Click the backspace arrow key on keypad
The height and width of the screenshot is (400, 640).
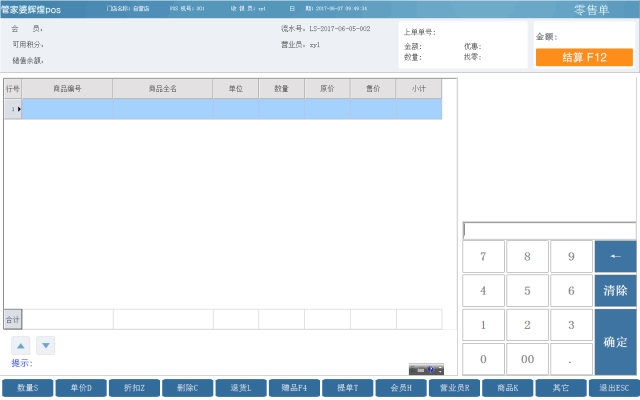click(615, 256)
